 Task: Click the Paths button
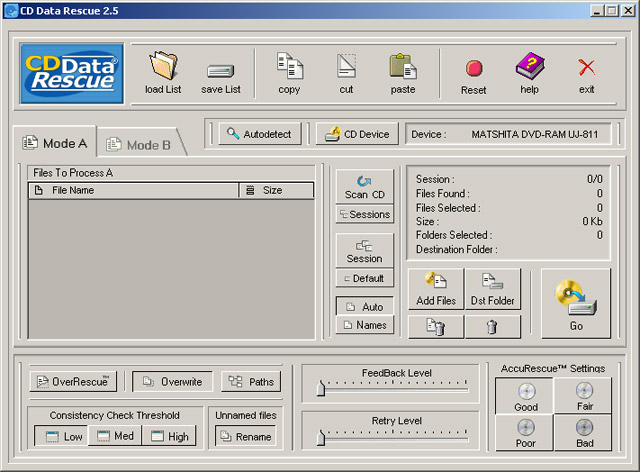(x=251, y=381)
